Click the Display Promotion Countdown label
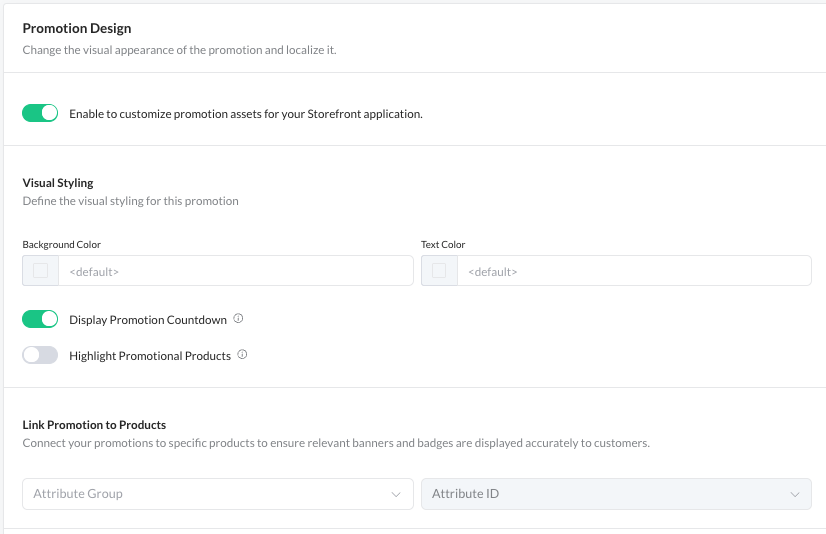 tap(148, 320)
